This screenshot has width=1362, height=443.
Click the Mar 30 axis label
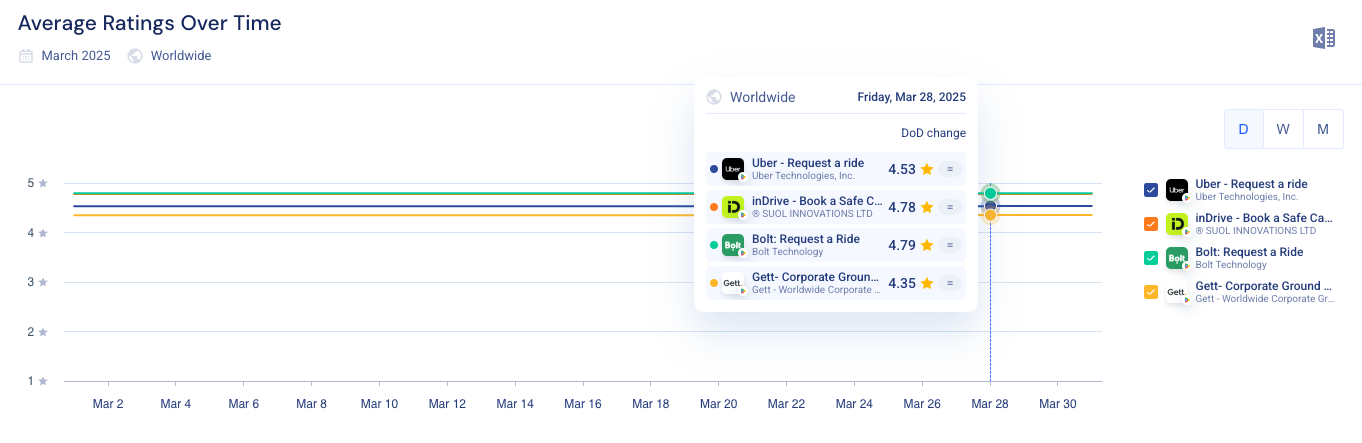[x=1058, y=404]
